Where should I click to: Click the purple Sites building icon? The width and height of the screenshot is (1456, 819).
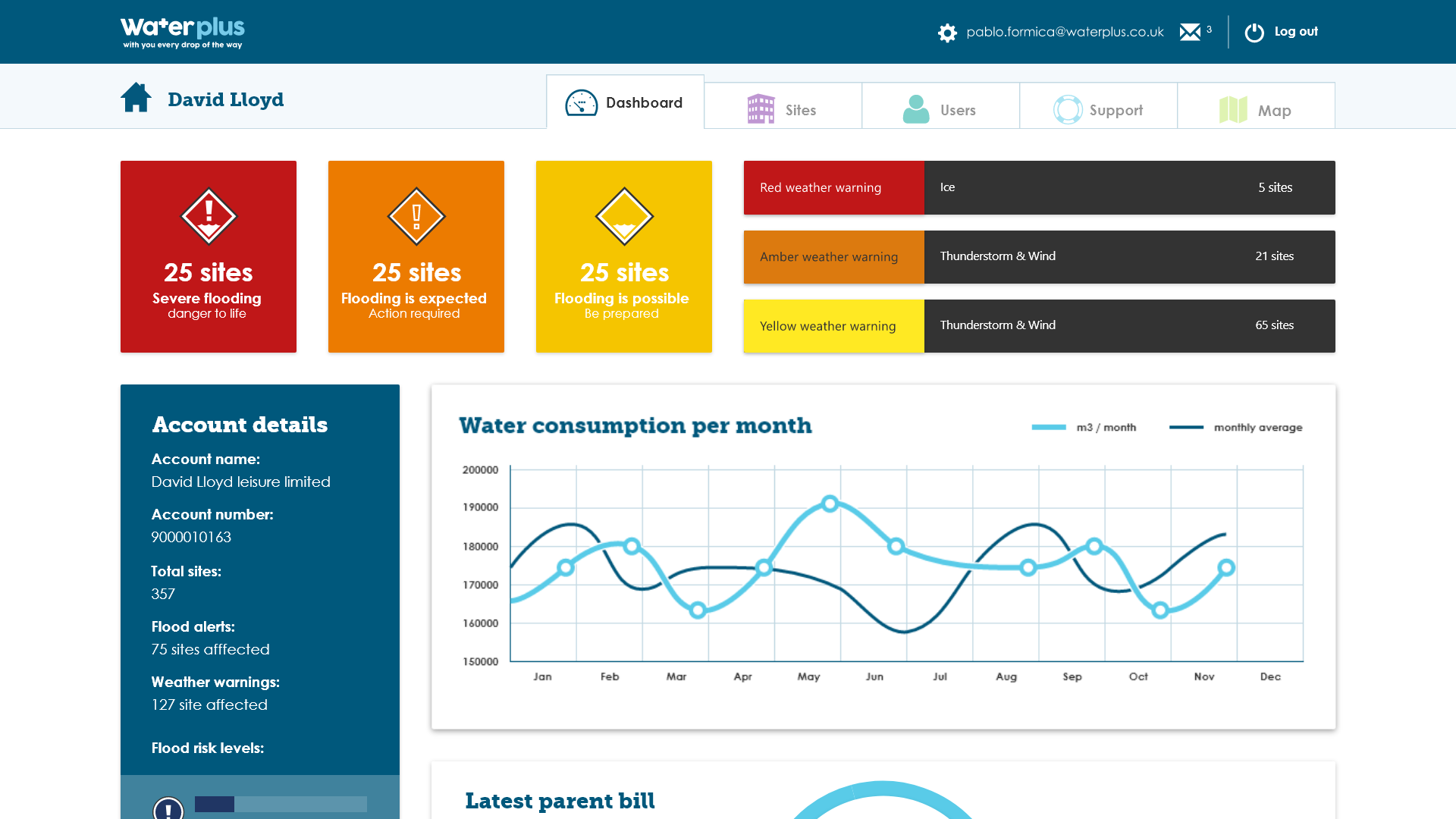(x=761, y=109)
